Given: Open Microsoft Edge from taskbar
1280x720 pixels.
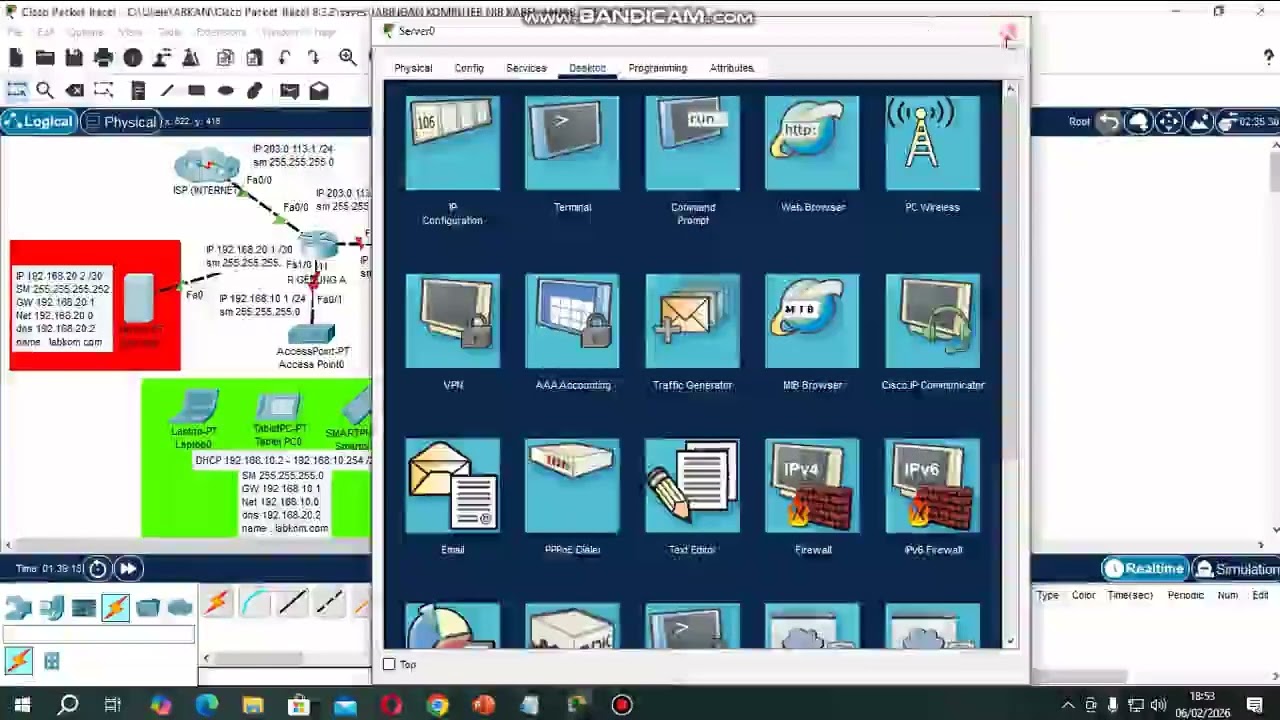Looking at the screenshot, I should 207,705.
